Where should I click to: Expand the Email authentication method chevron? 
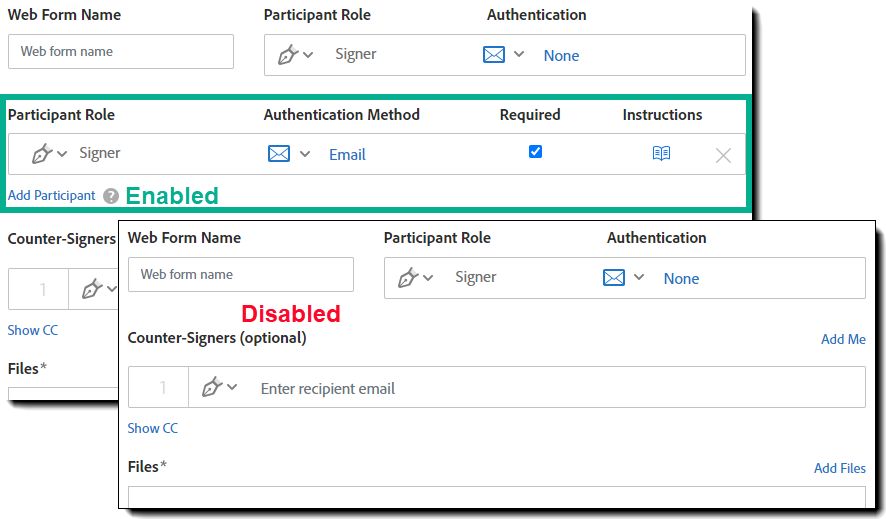tap(305, 154)
